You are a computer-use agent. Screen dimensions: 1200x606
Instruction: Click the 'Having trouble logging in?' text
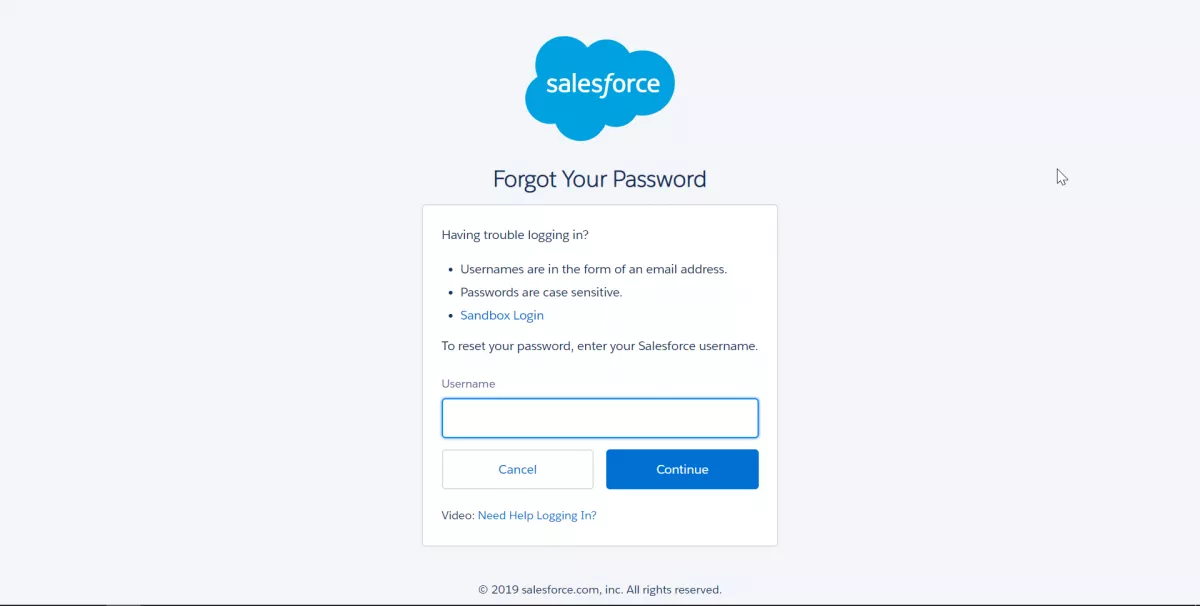coord(515,235)
